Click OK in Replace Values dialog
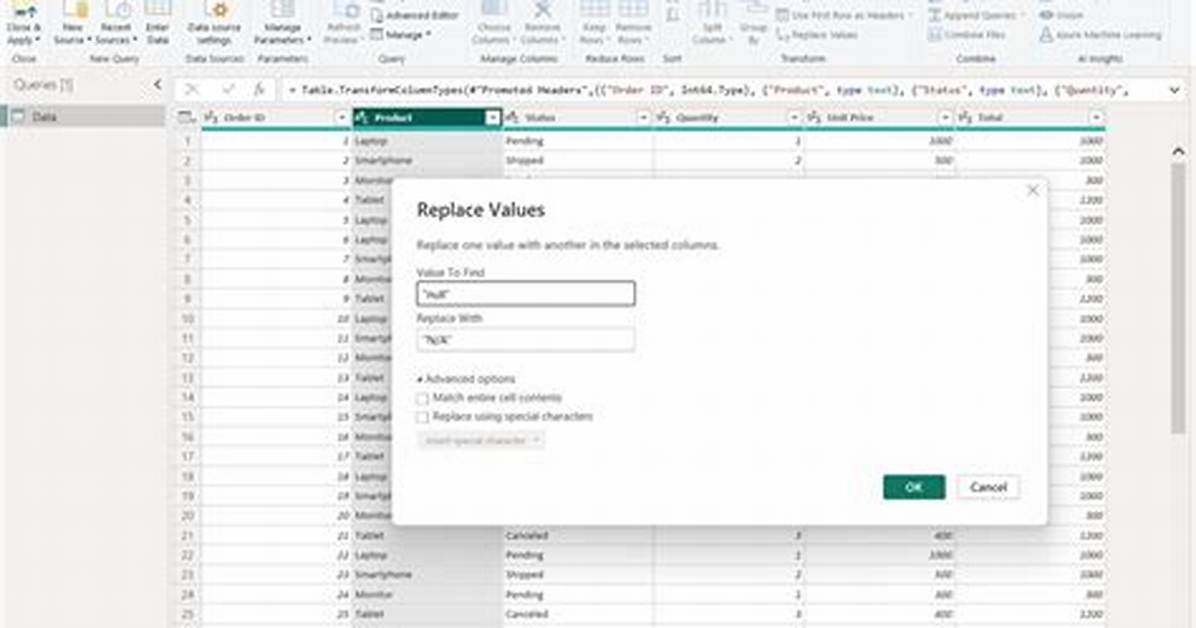 (914, 487)
